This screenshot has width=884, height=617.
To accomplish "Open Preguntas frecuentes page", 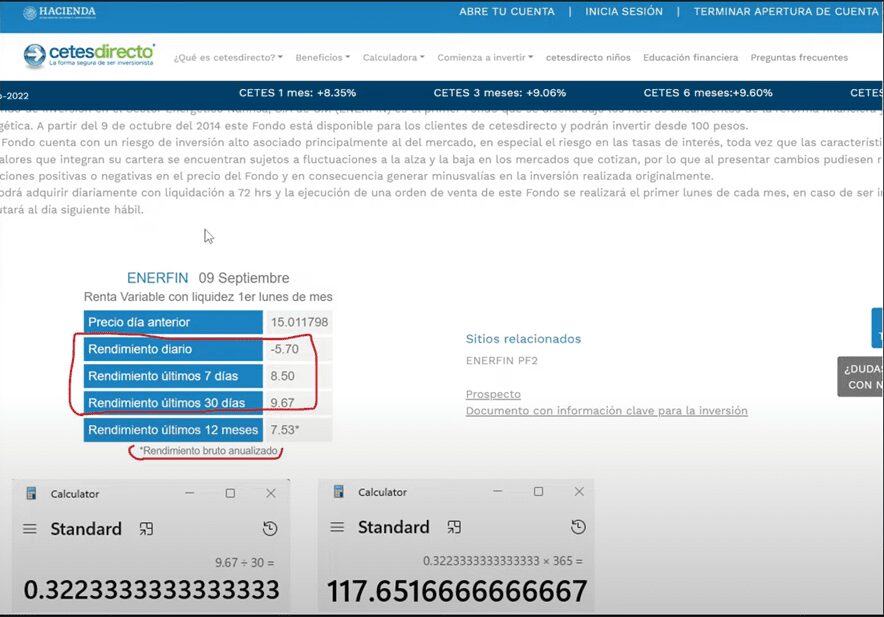I will [x=799, y=58].
